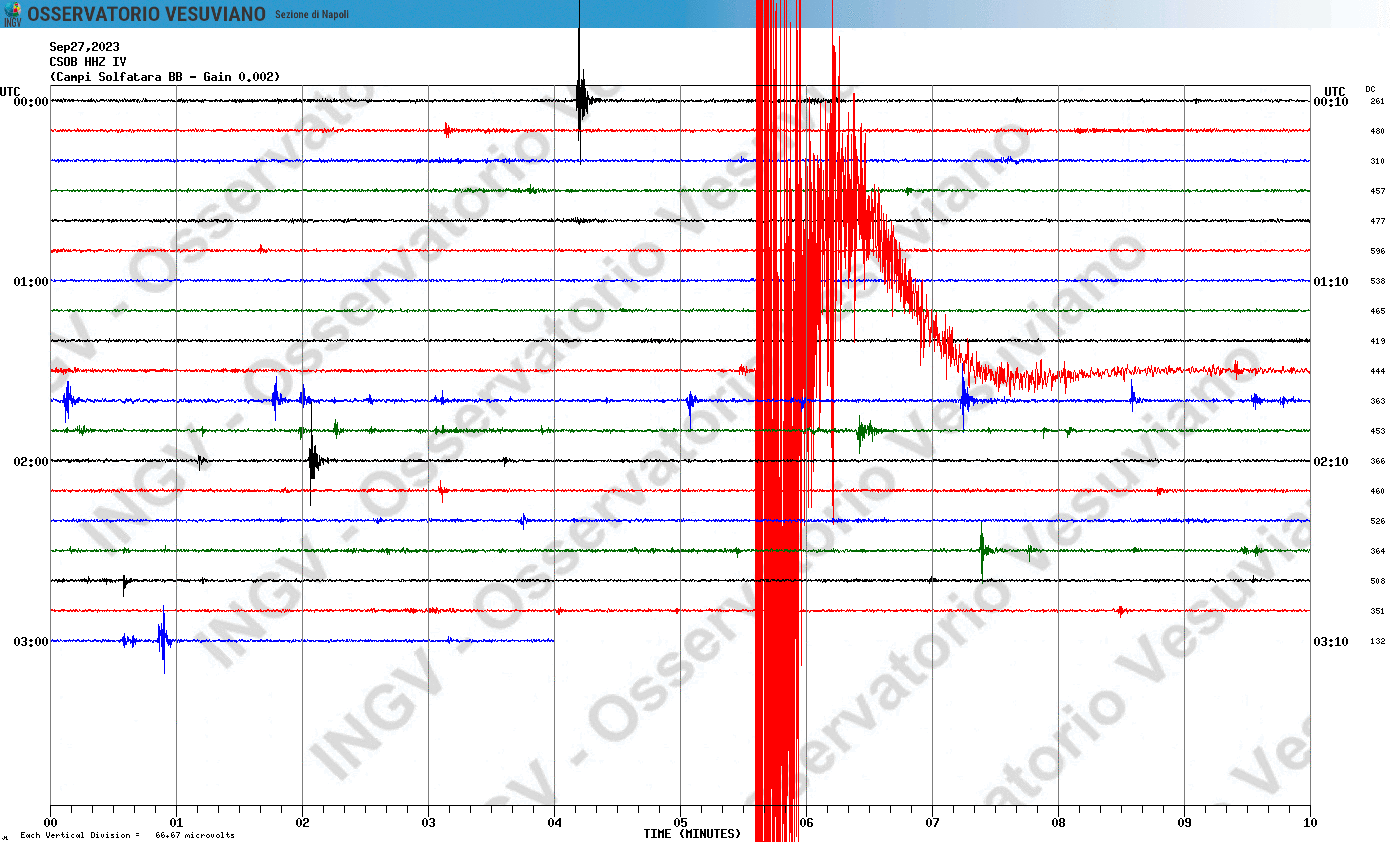
Task: Click the DC value 366
Action: click(x=1377, y=461)
